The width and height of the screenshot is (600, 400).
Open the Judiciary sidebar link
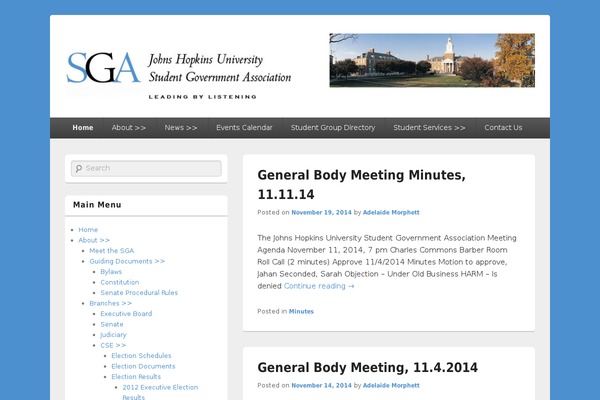[113, 335]
